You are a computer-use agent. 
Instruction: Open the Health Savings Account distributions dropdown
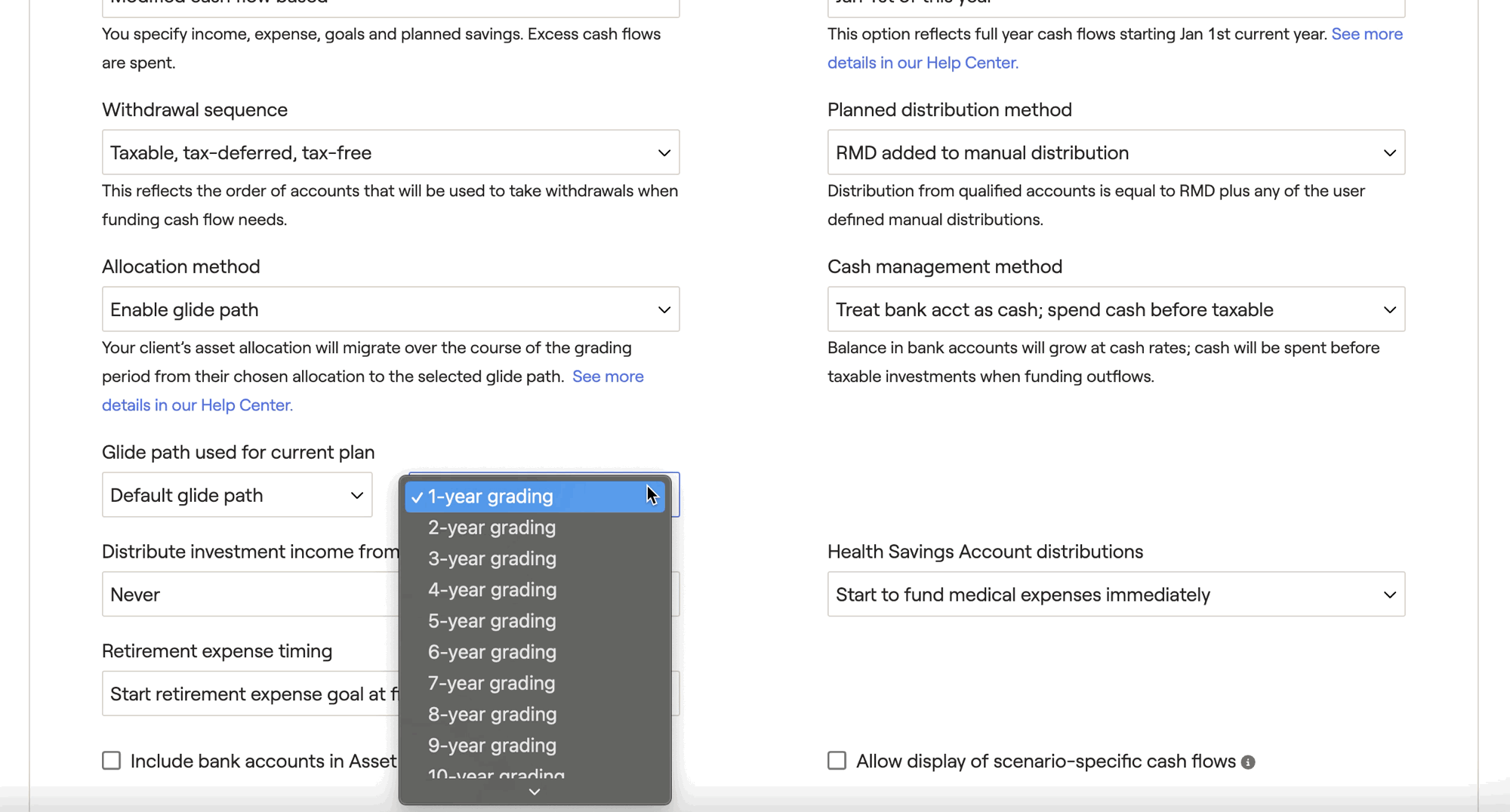(1116, 595)
